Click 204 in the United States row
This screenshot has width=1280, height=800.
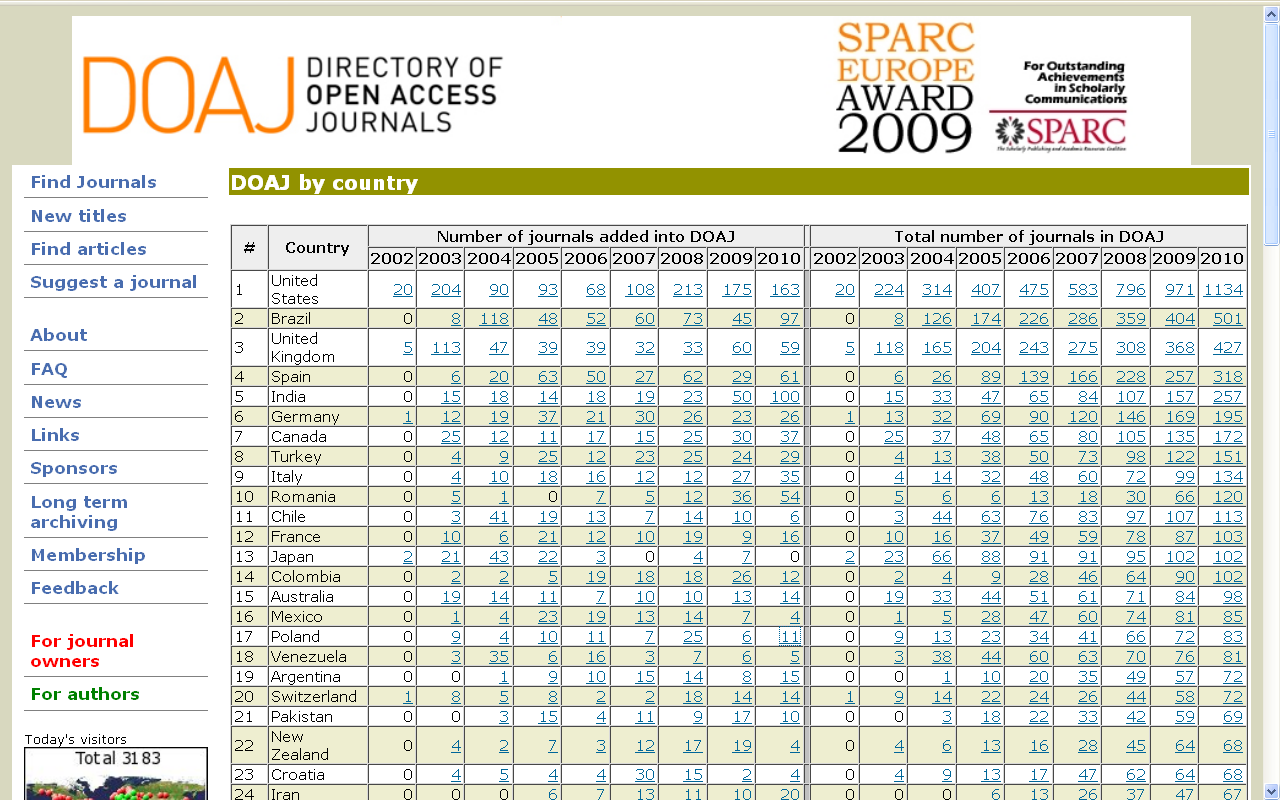[x=446, y=290]
